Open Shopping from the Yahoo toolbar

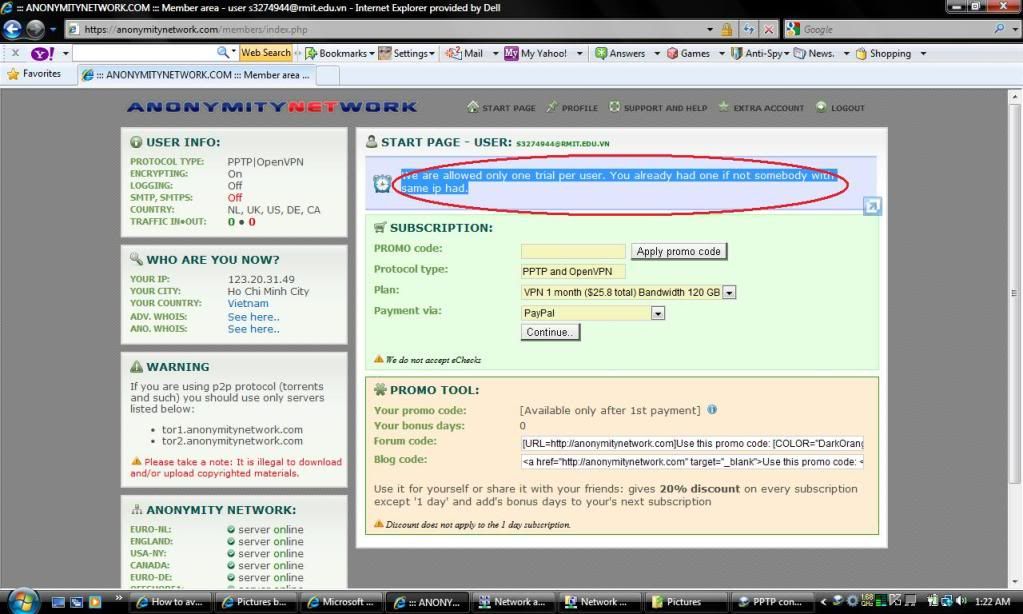coord(883,54)
